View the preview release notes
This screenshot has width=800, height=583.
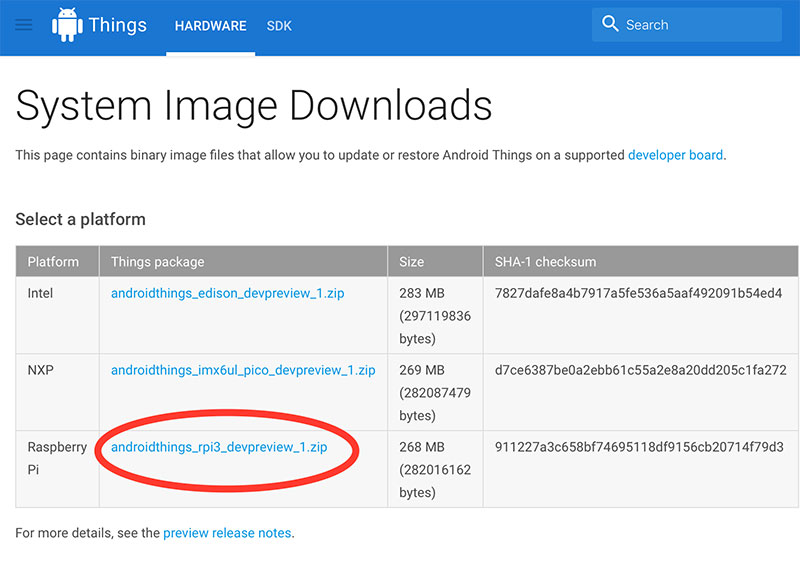click(227, 533)
